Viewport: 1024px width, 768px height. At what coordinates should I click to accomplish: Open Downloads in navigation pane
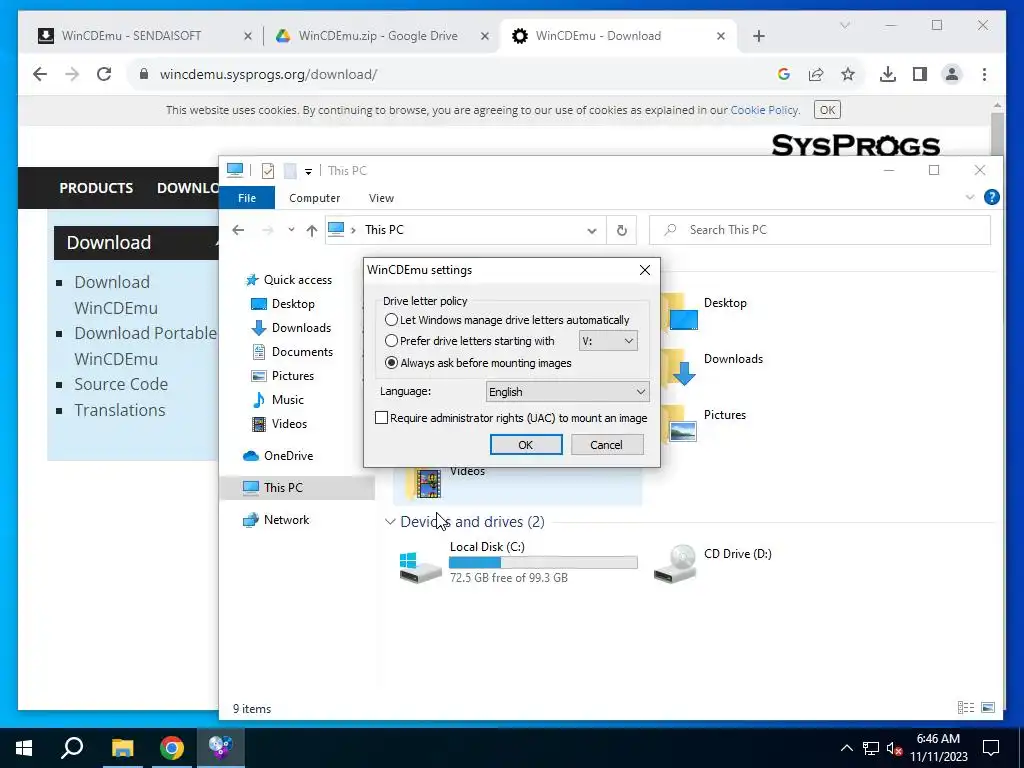tap(291, 328)
